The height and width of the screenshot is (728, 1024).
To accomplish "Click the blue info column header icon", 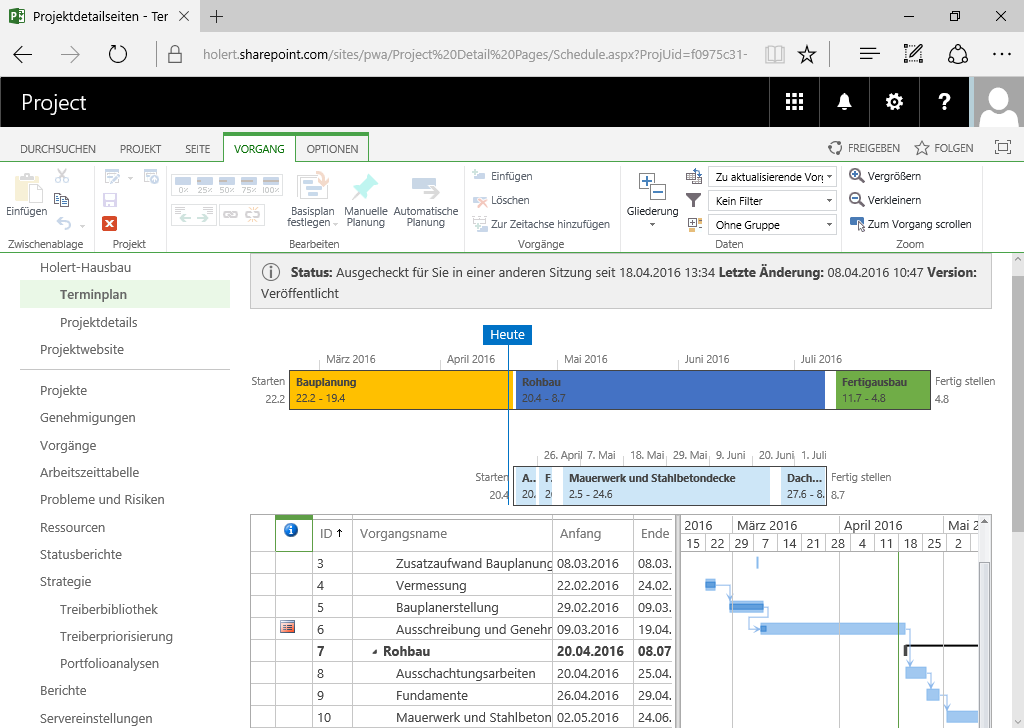I will click(291, 530).
